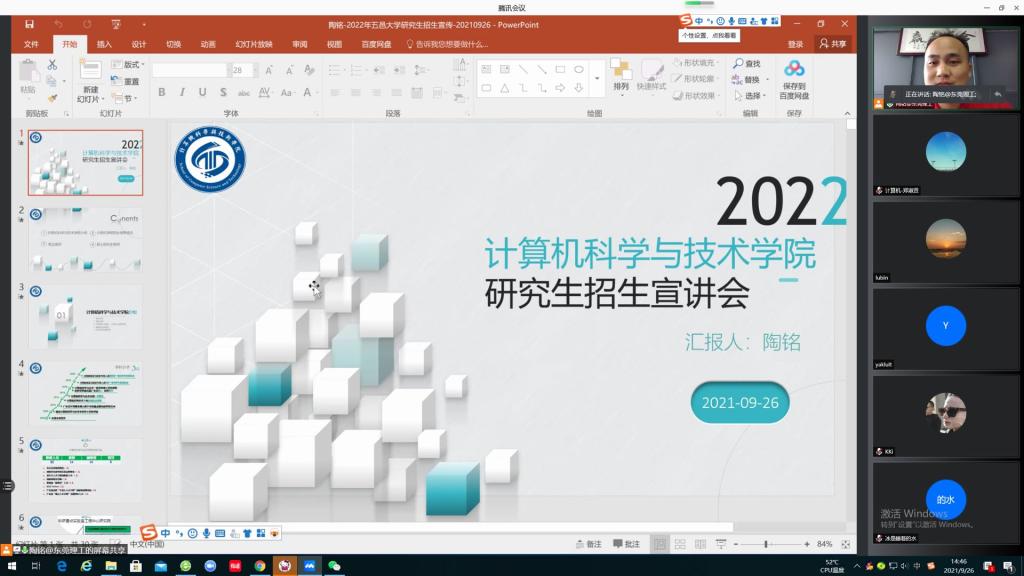1024x576 pixels.
Task: Switch to the Insert (插入) ribbon tab
Action: 104,44
